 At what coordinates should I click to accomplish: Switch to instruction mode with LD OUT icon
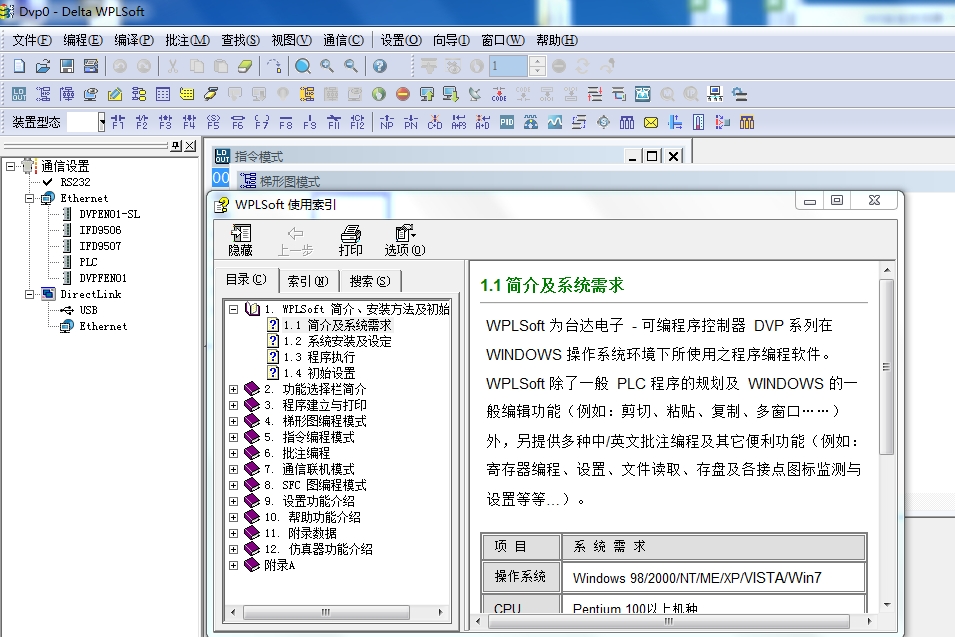pos(19,94)
